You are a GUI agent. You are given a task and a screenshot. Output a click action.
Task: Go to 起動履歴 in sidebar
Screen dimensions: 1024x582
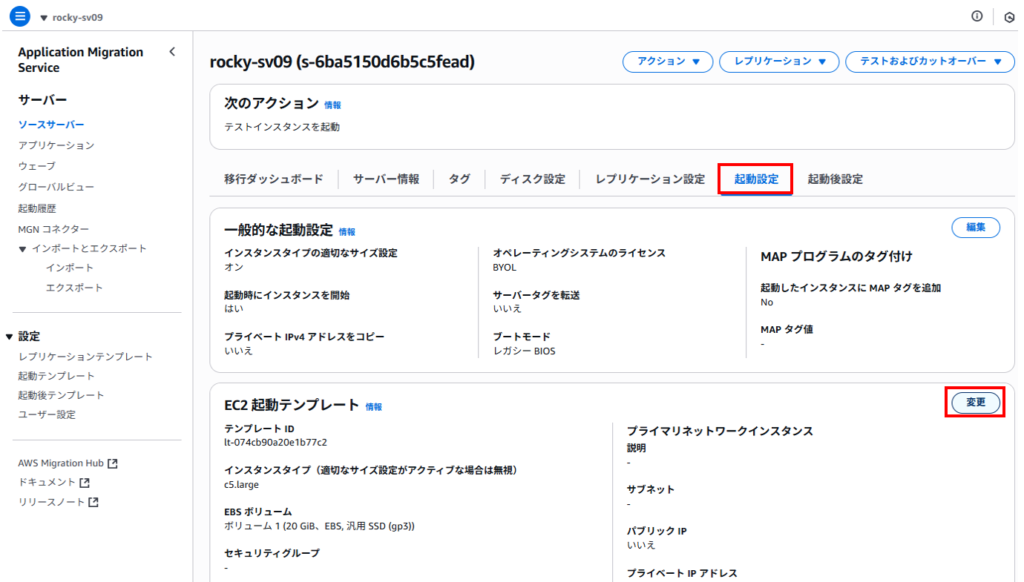37,208
